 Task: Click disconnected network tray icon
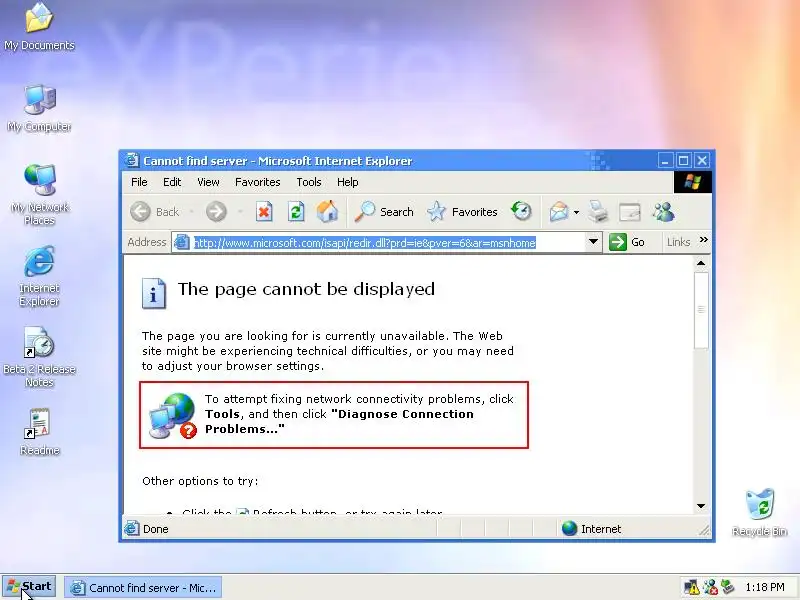pos(710,587)
